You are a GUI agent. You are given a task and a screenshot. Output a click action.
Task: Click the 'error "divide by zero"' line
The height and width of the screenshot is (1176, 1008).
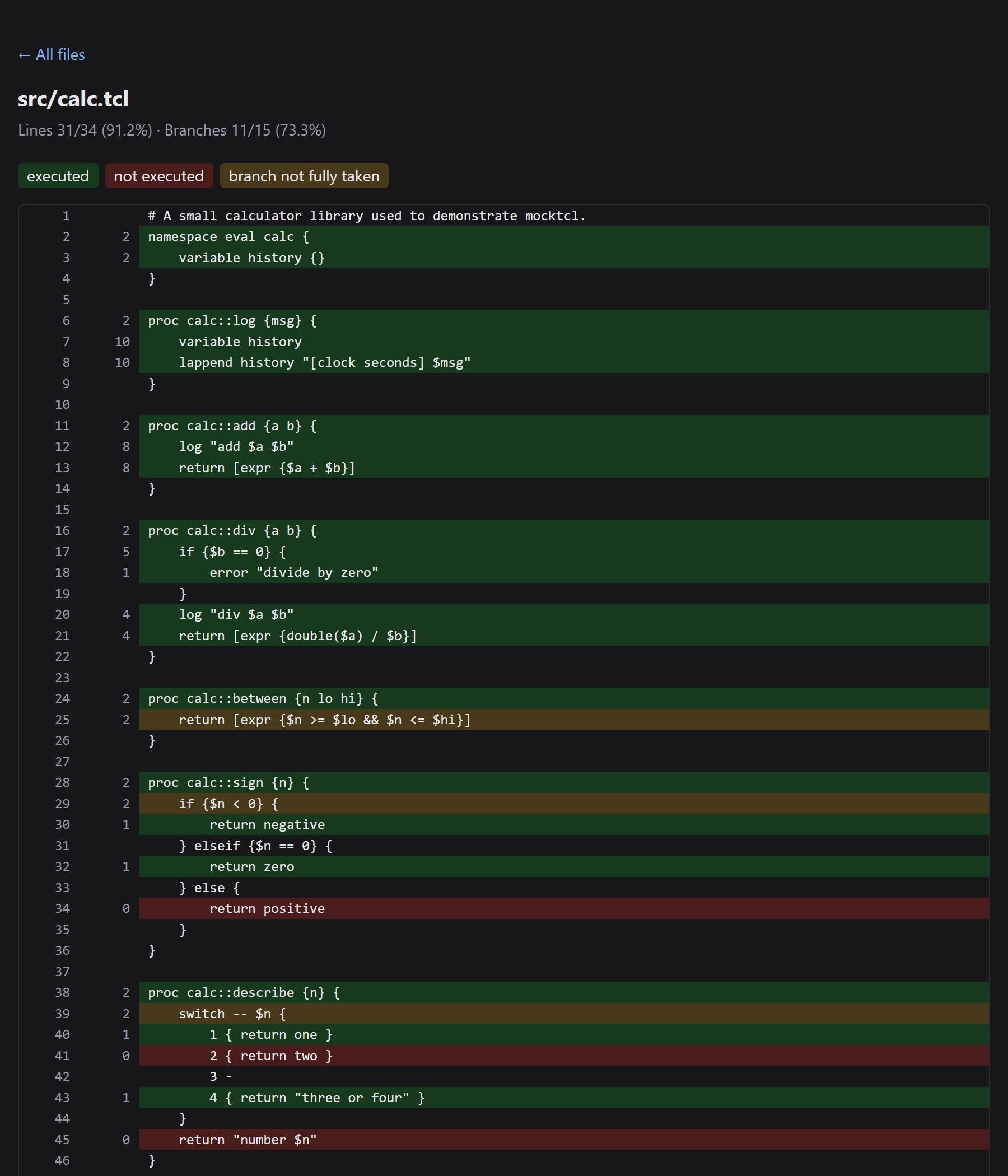coord(564,573)
